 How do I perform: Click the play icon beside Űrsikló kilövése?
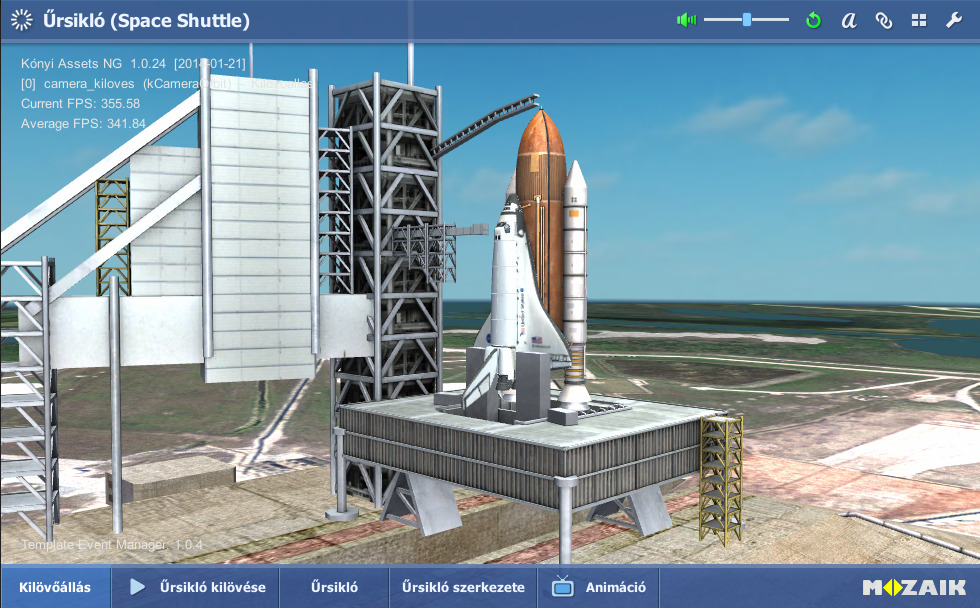(x=139, y=588)
